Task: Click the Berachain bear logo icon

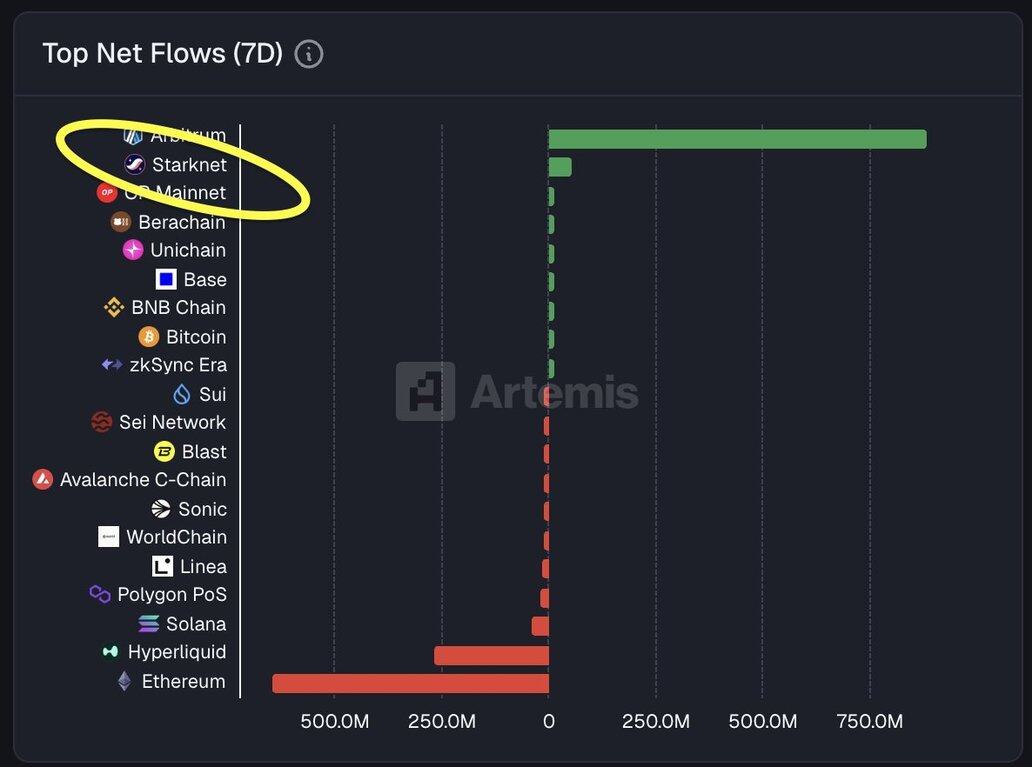Action: coord(121,222)
